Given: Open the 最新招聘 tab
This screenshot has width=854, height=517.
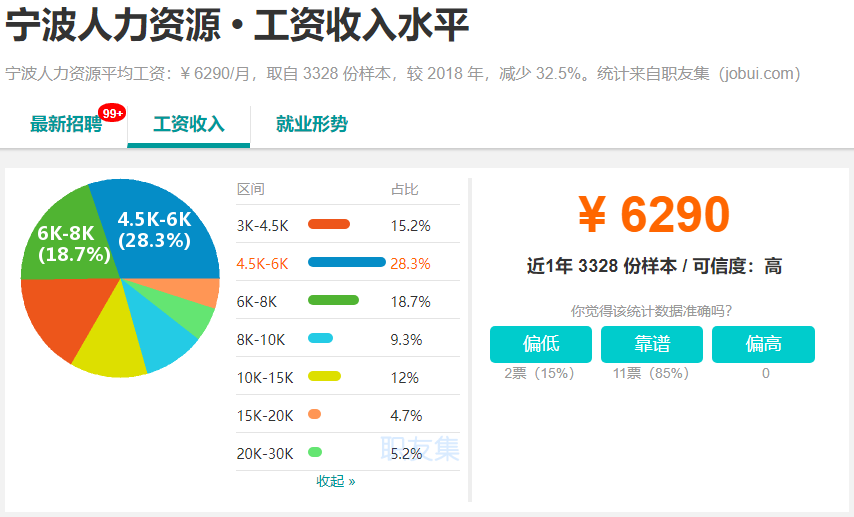Looking at the screenshot, I should (x=66, y=124).
